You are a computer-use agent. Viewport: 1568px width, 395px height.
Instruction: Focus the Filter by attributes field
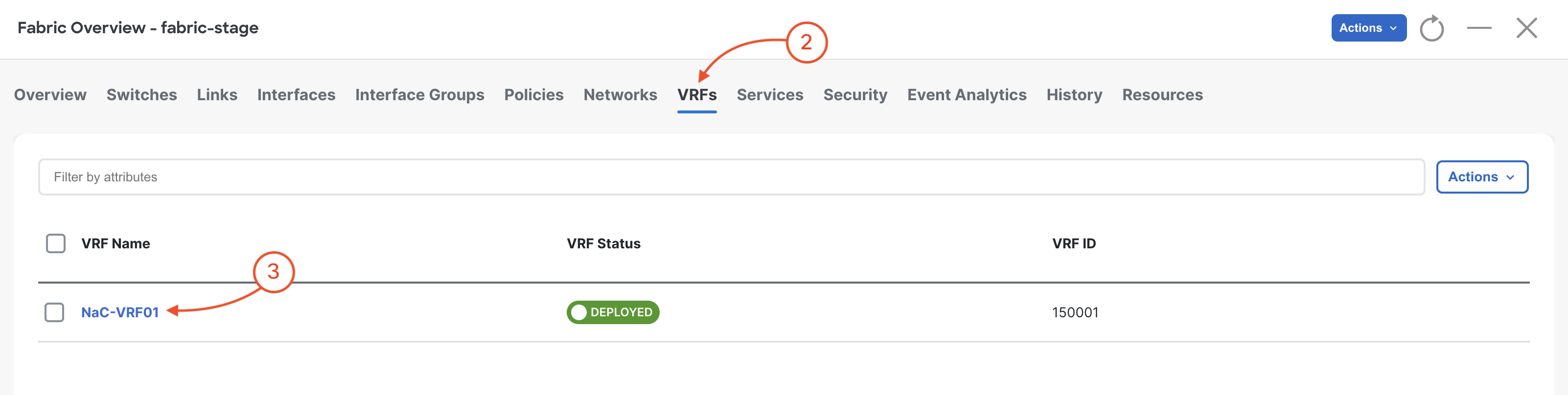[731, 177]
